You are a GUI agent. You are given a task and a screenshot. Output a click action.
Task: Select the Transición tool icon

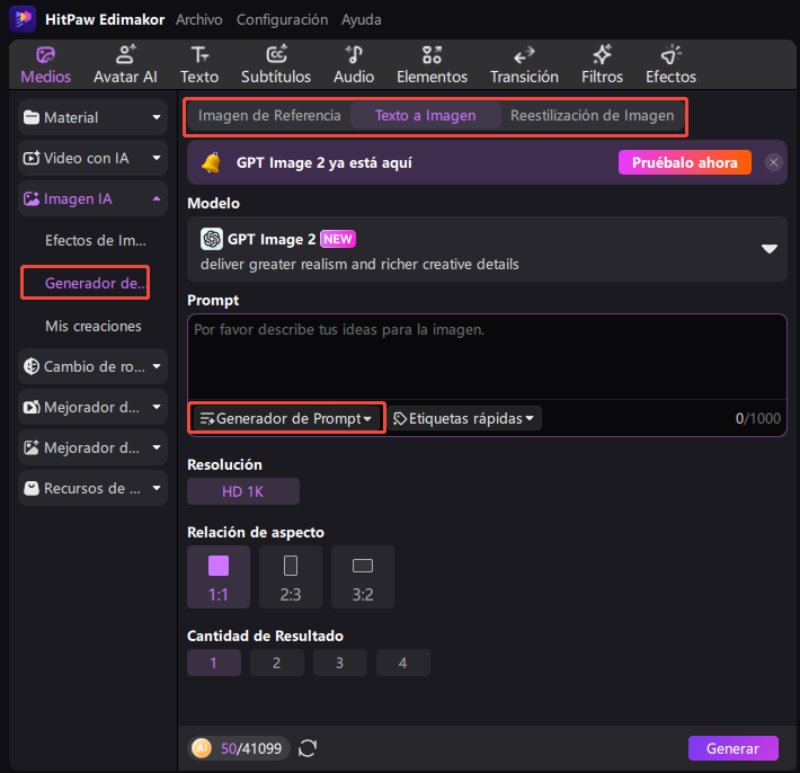[524, 55]
